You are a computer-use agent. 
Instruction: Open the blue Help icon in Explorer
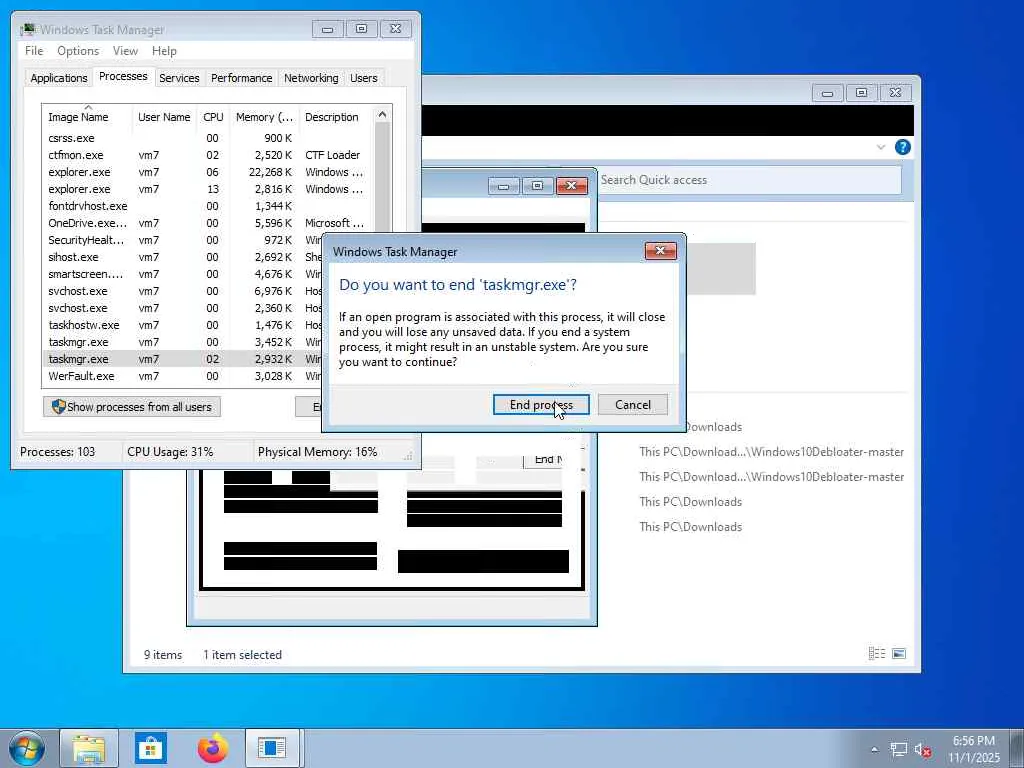pyautogui.click(x=903, y=147)
